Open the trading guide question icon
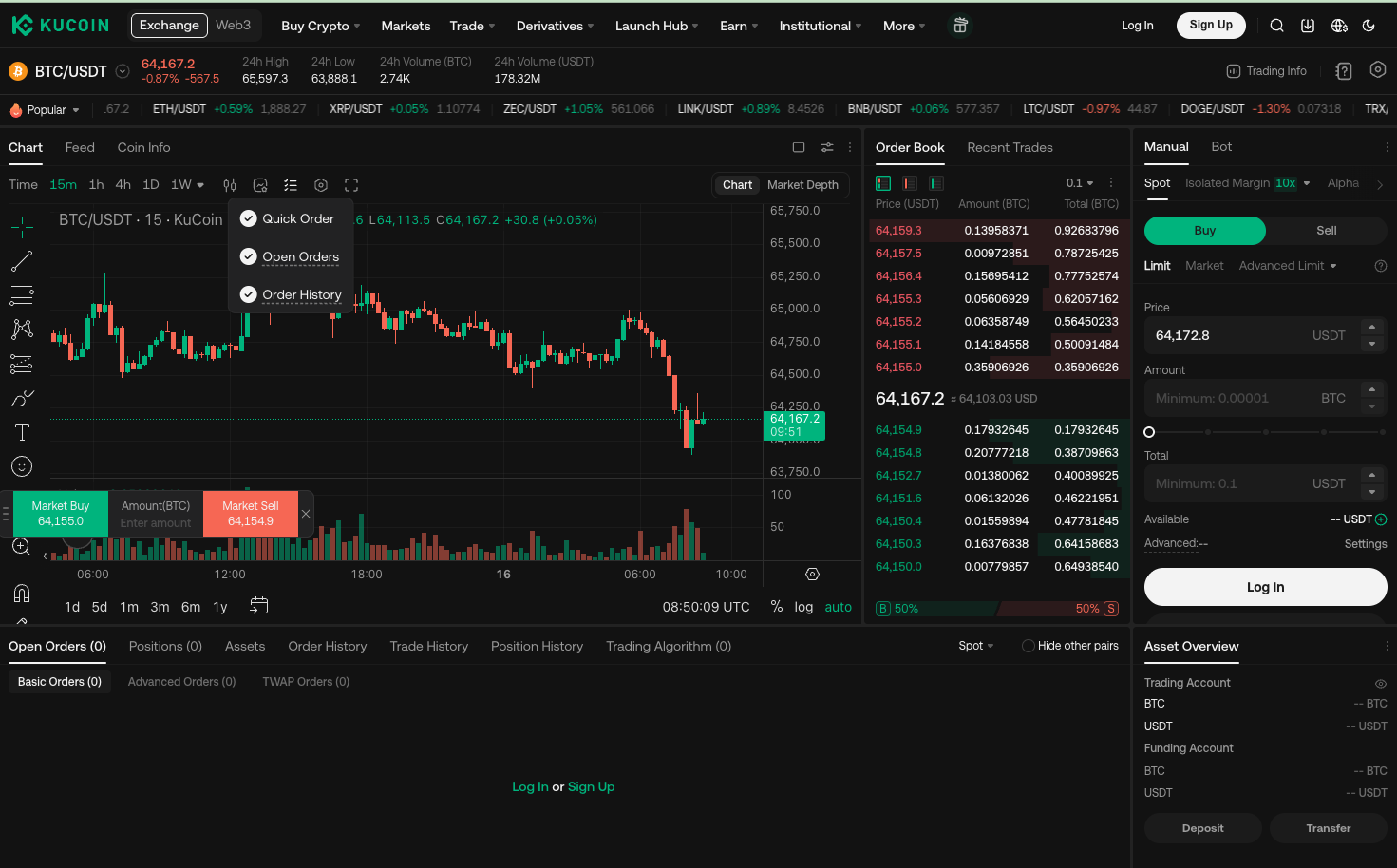The image size is (1397, 868). [x=1343, y=70]
